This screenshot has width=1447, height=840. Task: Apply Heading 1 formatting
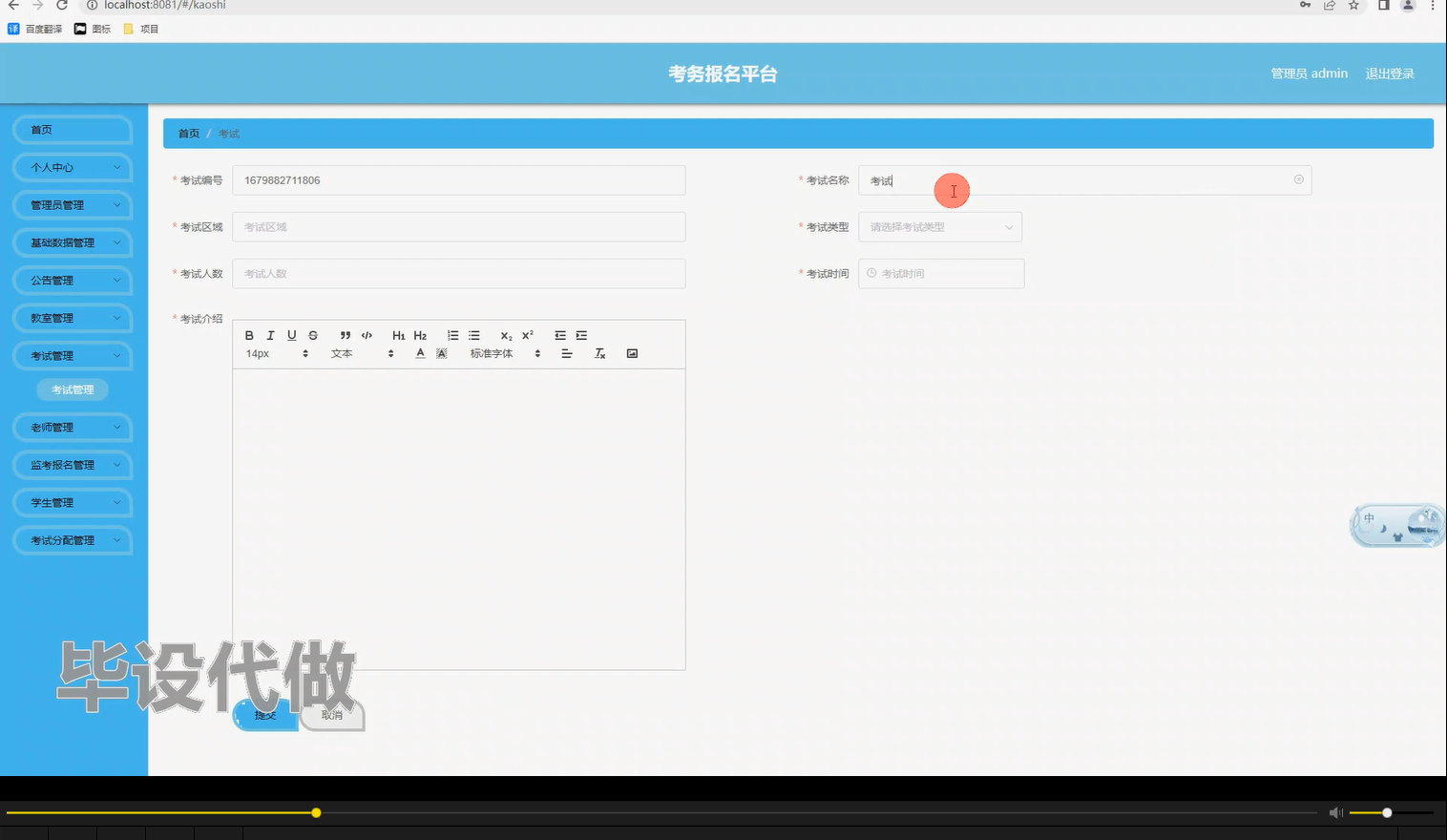coord(398,335)
